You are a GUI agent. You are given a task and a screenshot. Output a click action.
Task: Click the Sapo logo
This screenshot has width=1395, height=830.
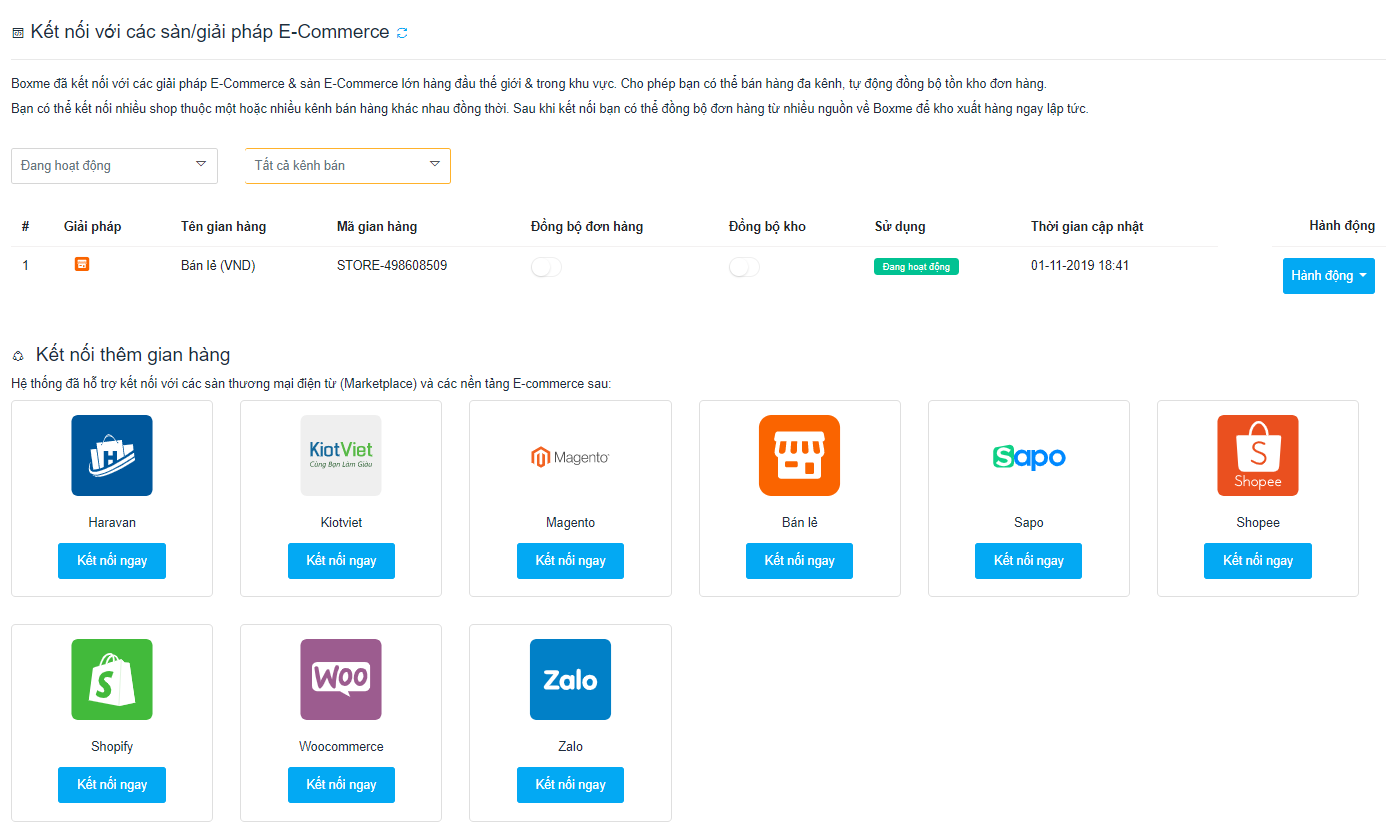1028,457
